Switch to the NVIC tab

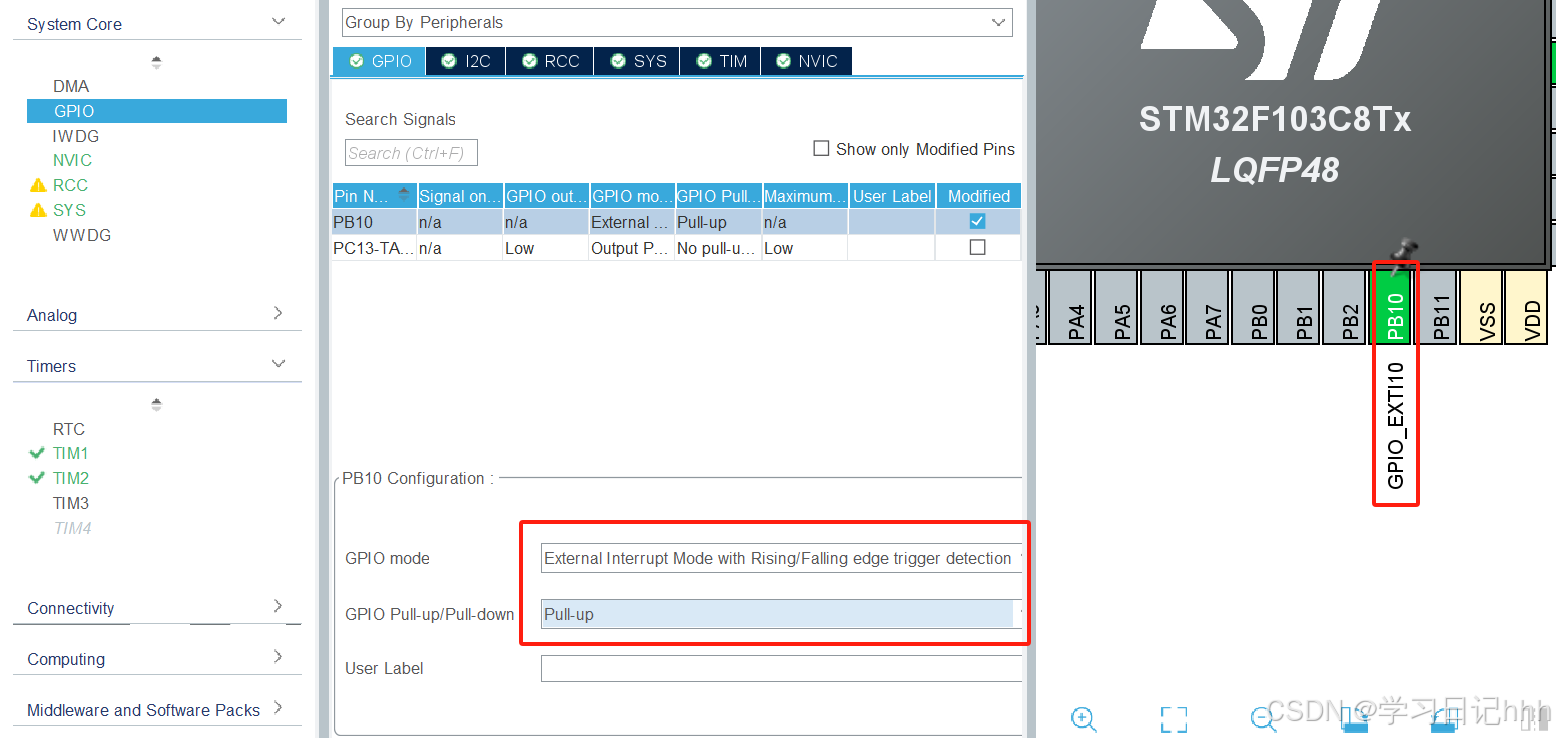806,61
